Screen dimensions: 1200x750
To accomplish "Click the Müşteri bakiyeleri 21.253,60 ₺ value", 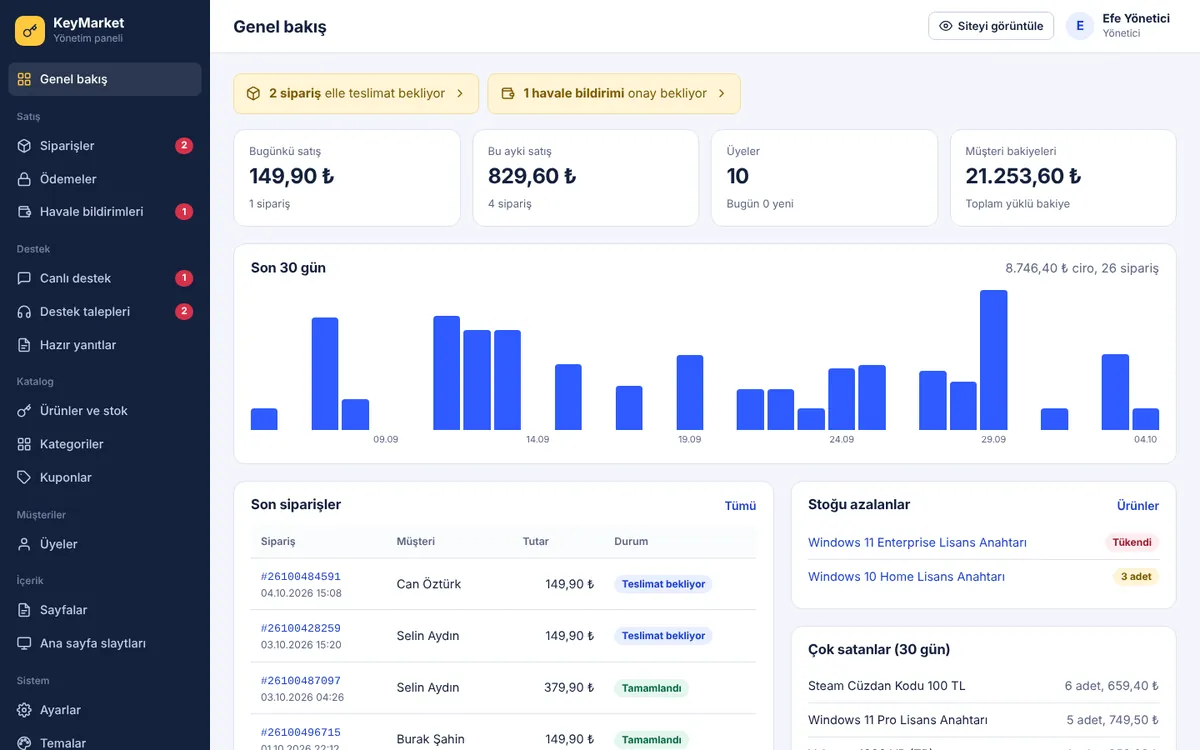I will pos(1023,177).
